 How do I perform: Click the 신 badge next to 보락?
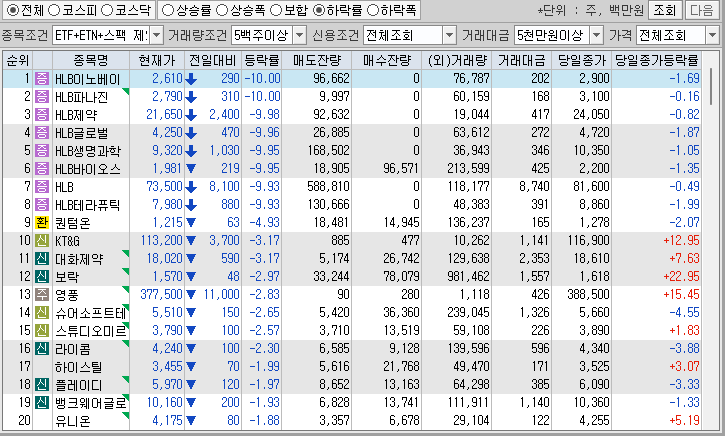[x=42, y=277]
